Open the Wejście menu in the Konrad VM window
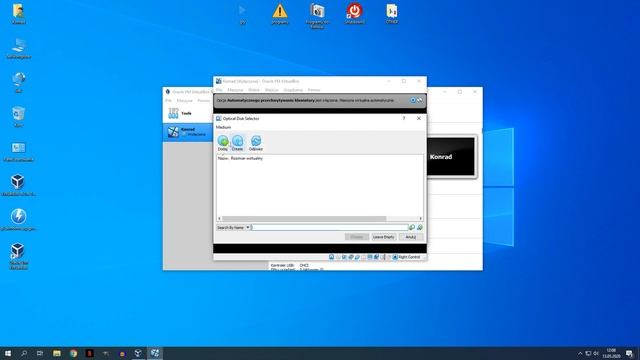640x360 pixels. 271,90
